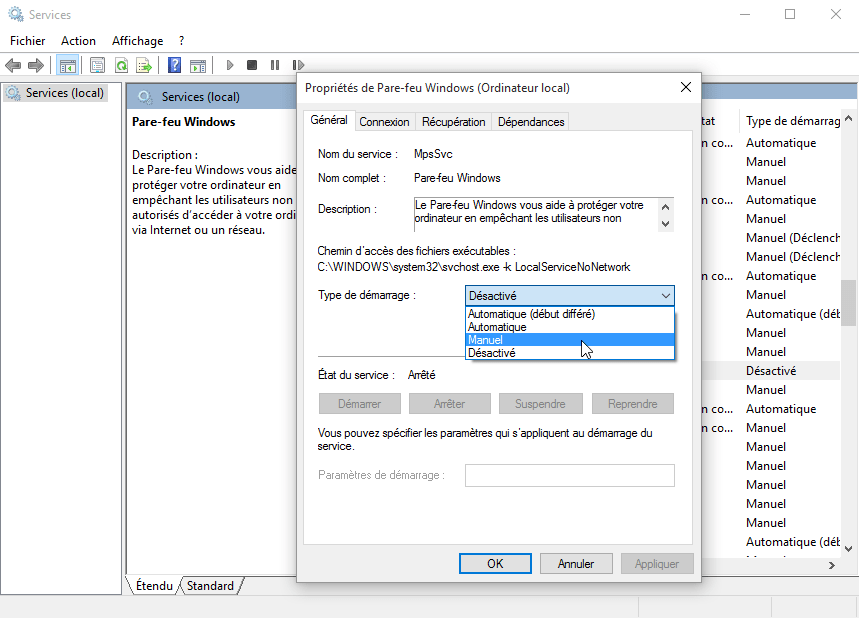Viewport: 859px width, 618px height.
Task: Toggle the Show/Hide action pane icon
Action: [x=198, y=66]
